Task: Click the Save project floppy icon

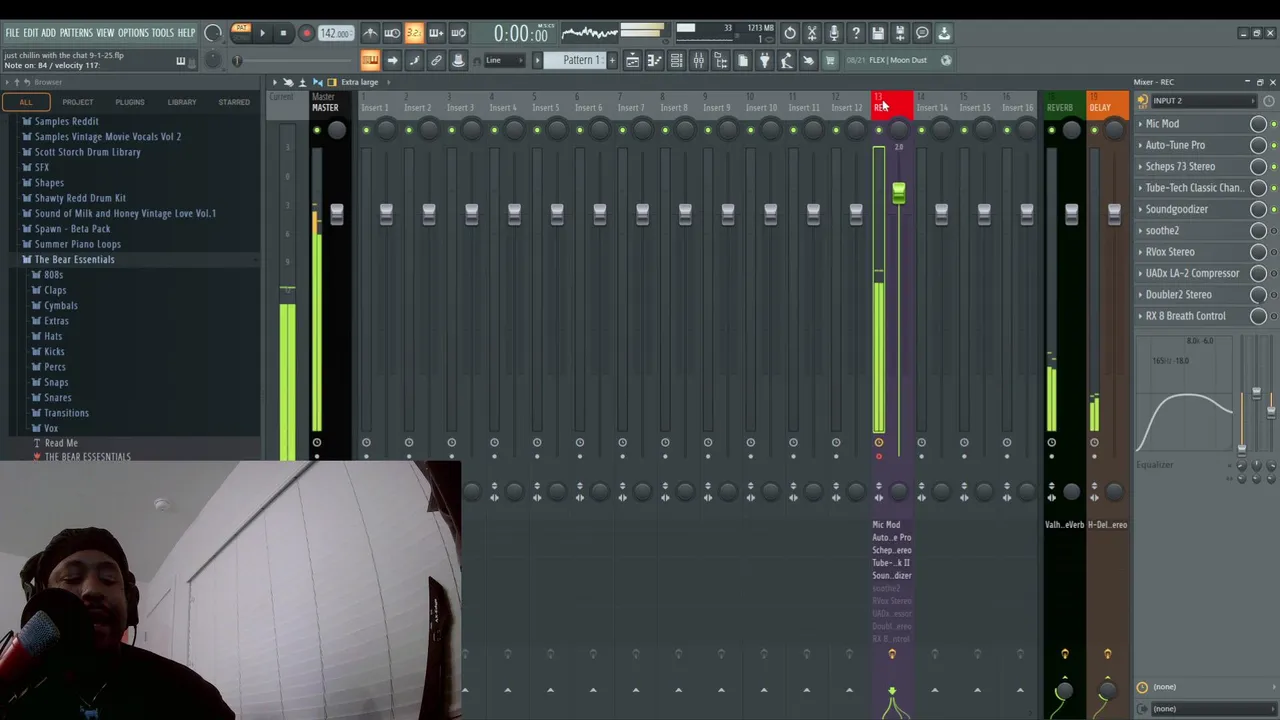Action: [878, 33]
